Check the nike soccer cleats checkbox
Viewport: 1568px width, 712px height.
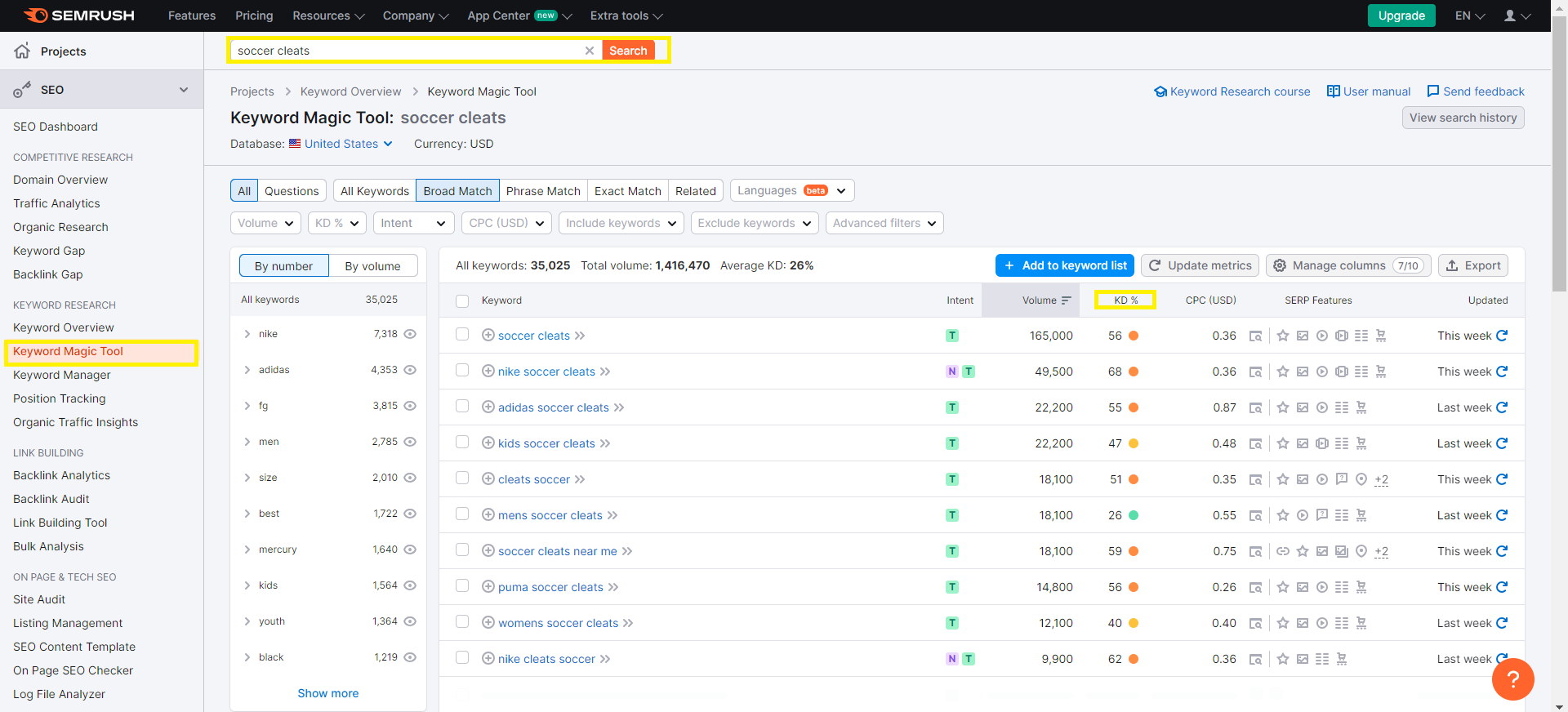click(x=462, y=371)
